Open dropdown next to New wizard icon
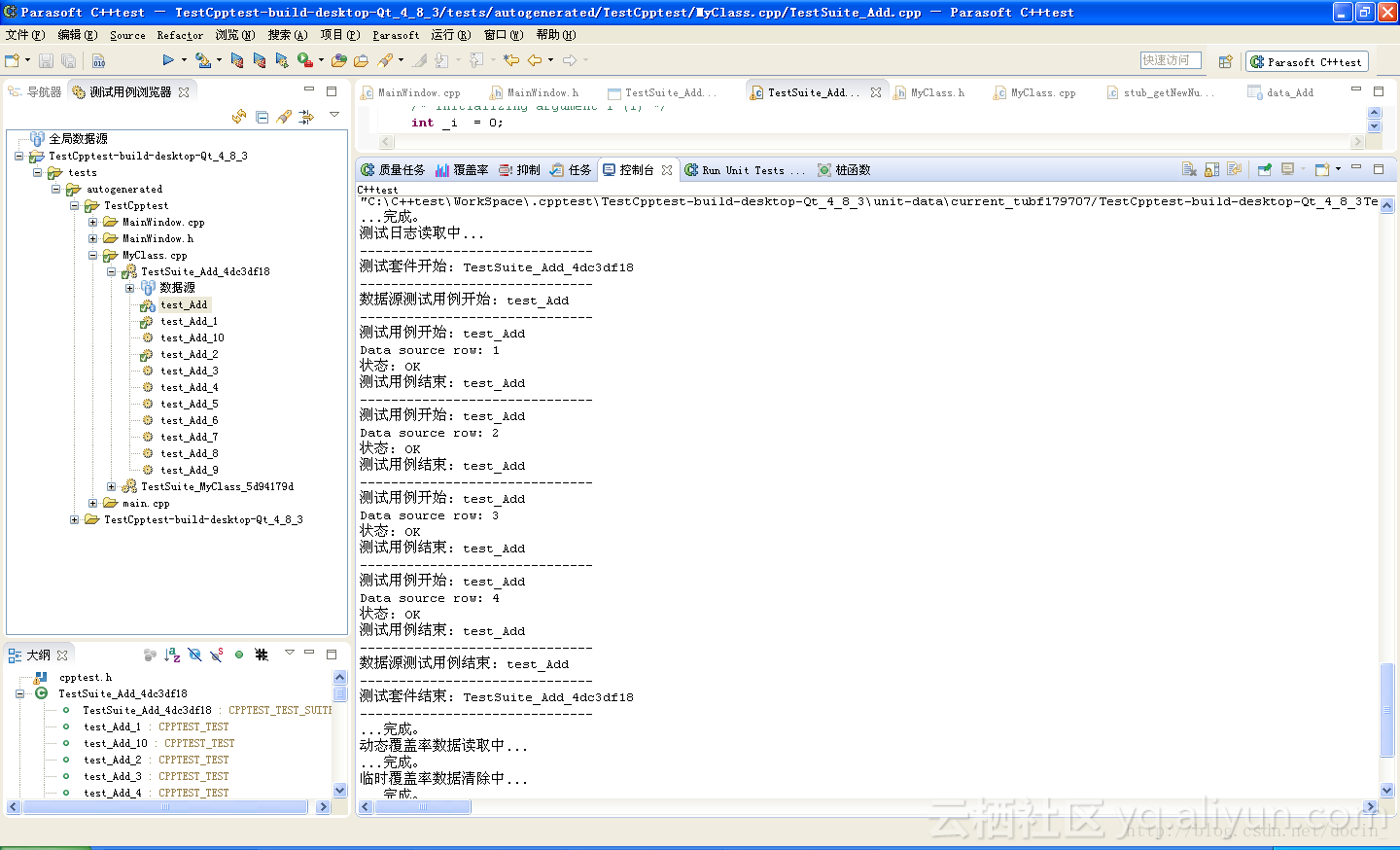The height and width of the screenshot is (850, 1400). 27,60
